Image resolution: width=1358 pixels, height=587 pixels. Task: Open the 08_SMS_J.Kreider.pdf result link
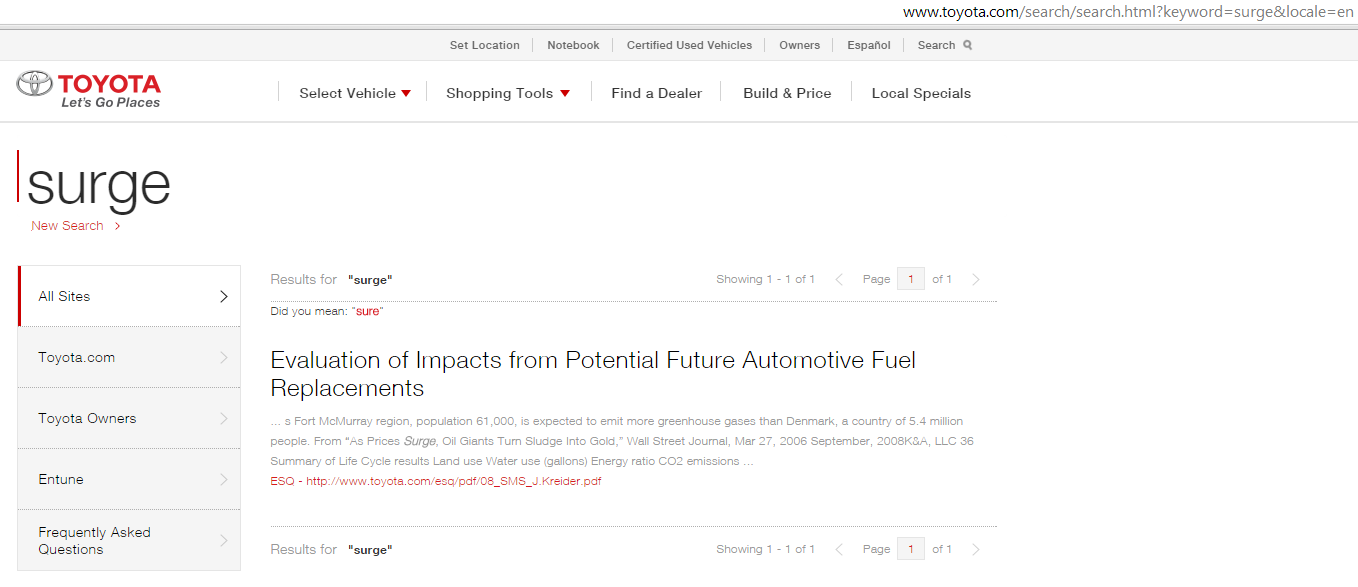[x=453, y=482]
